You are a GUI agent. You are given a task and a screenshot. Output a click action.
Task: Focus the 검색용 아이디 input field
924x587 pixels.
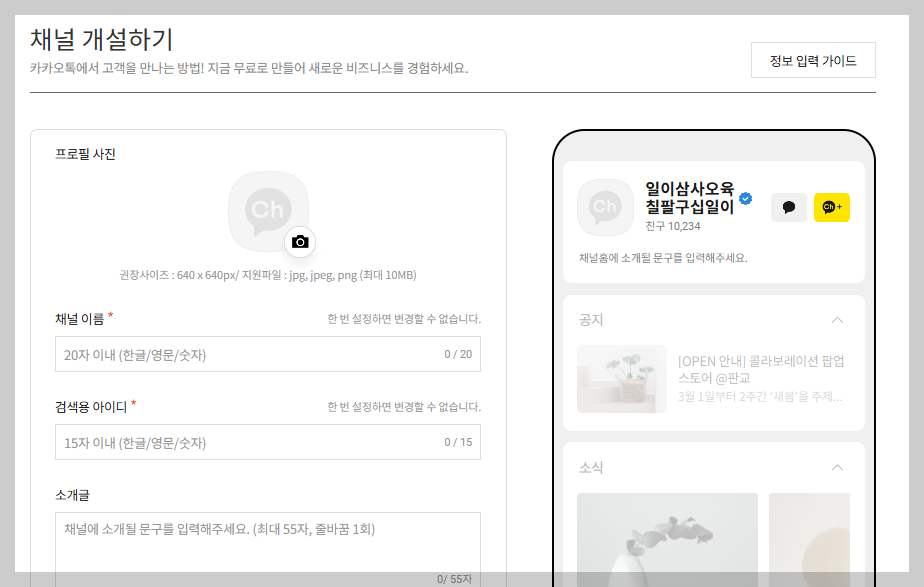coord(268,442)
